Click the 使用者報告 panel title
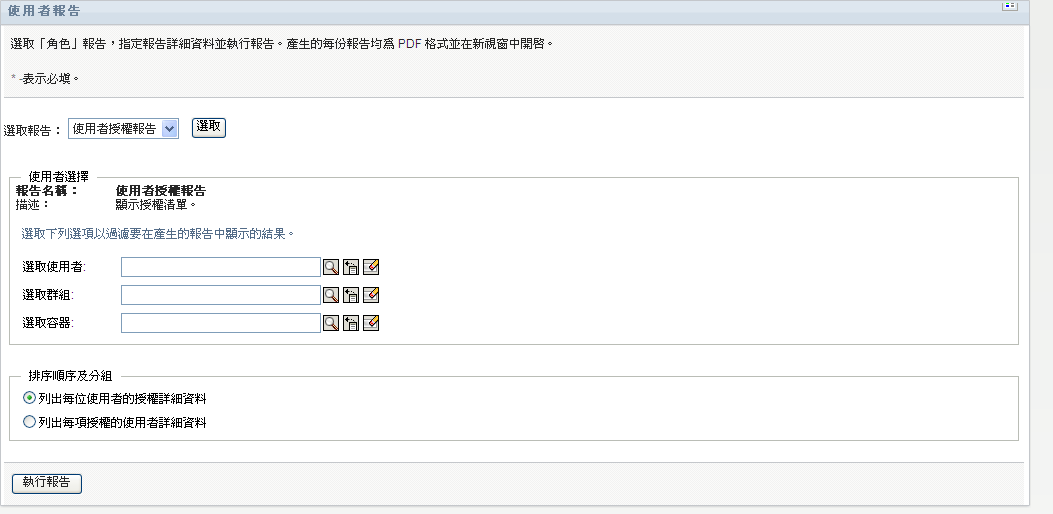Image resolution: width=1053 pixels, height=514 pixels. point(44,10)
